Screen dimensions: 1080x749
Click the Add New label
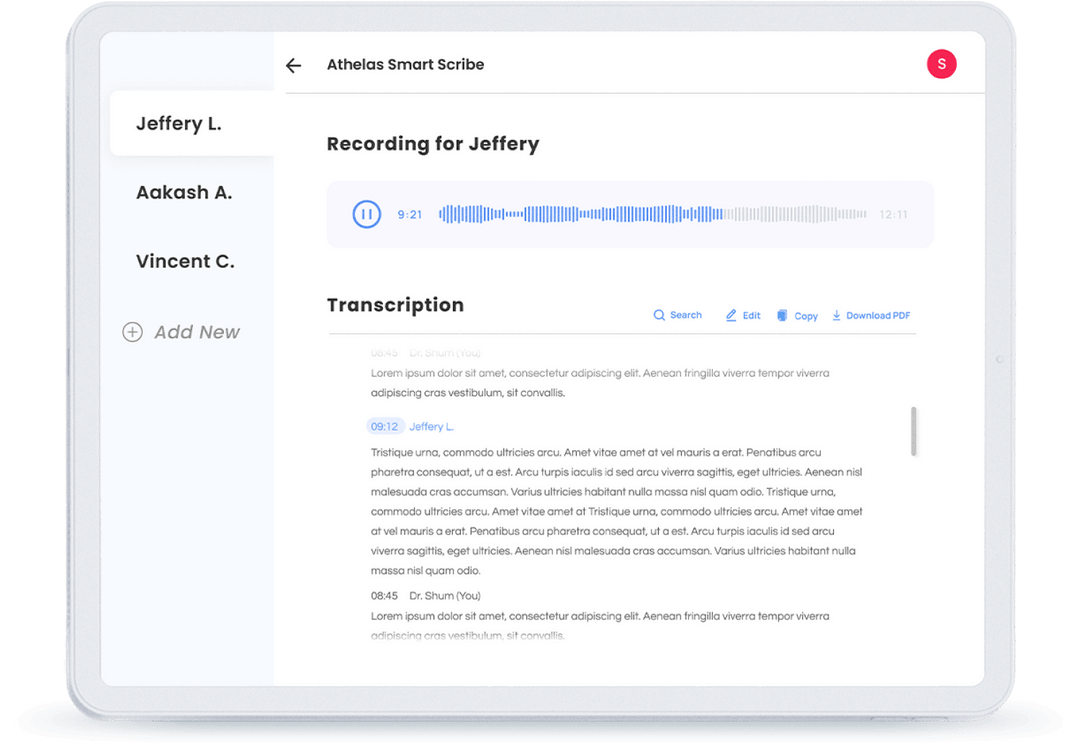tap(197, 332)
